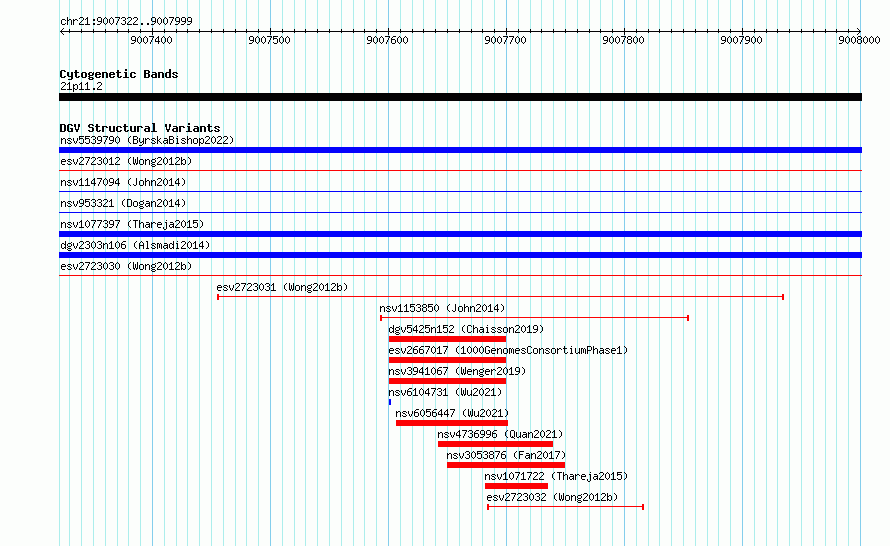The height and width of the screenshot is (546, 890).
Task: Click nsv1071722 (Thareja2015) label
Action: 556,476
